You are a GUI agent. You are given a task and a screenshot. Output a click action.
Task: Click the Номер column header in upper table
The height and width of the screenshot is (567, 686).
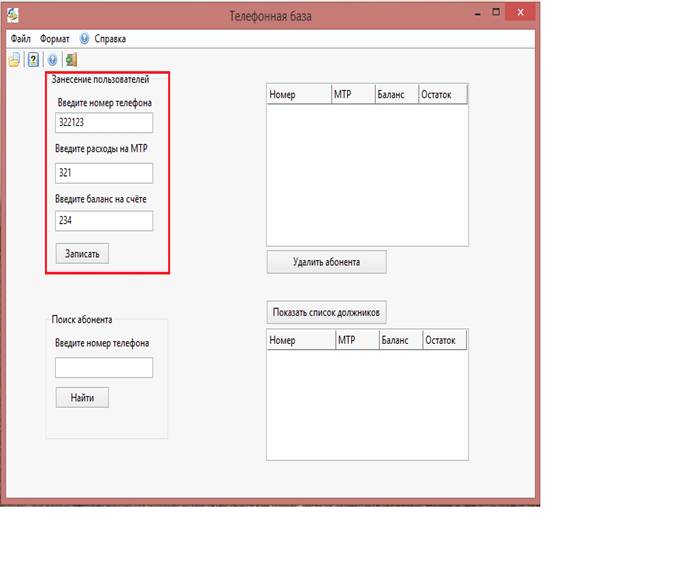click(297, 95)
